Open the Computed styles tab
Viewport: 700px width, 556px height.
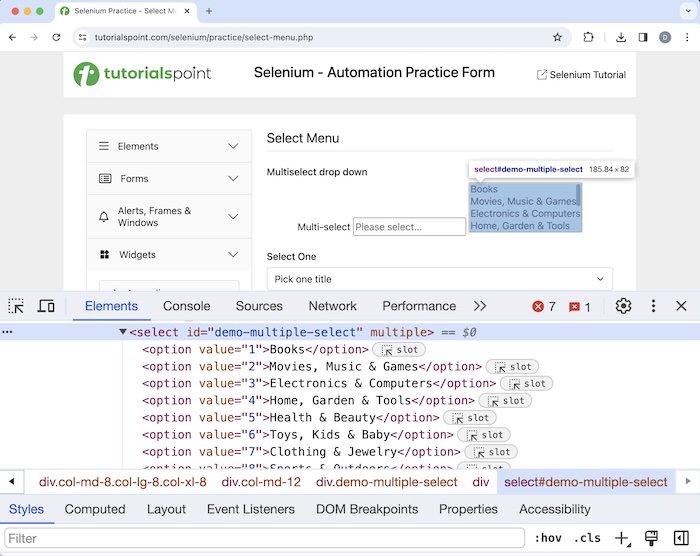click(95, 509)
